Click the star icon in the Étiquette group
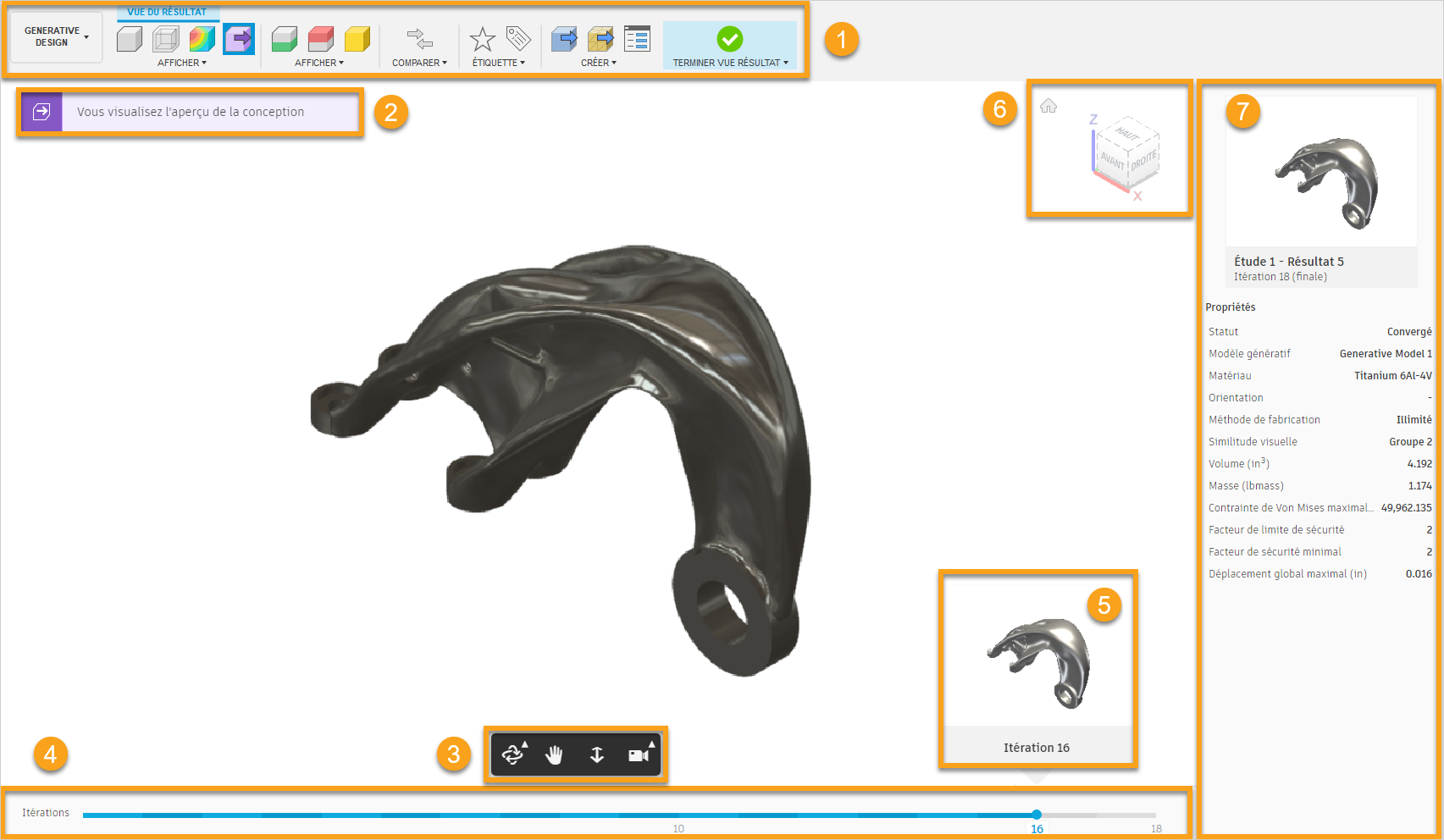Image resolution: width=1444 pixels, height=840 pixels. click(482, 37)
